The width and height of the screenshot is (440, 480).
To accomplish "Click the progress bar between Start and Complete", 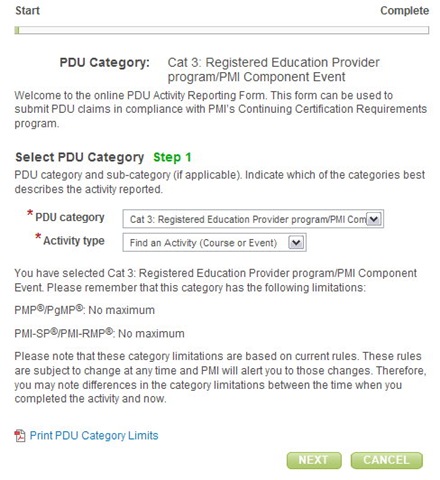I will coord(222,30).
